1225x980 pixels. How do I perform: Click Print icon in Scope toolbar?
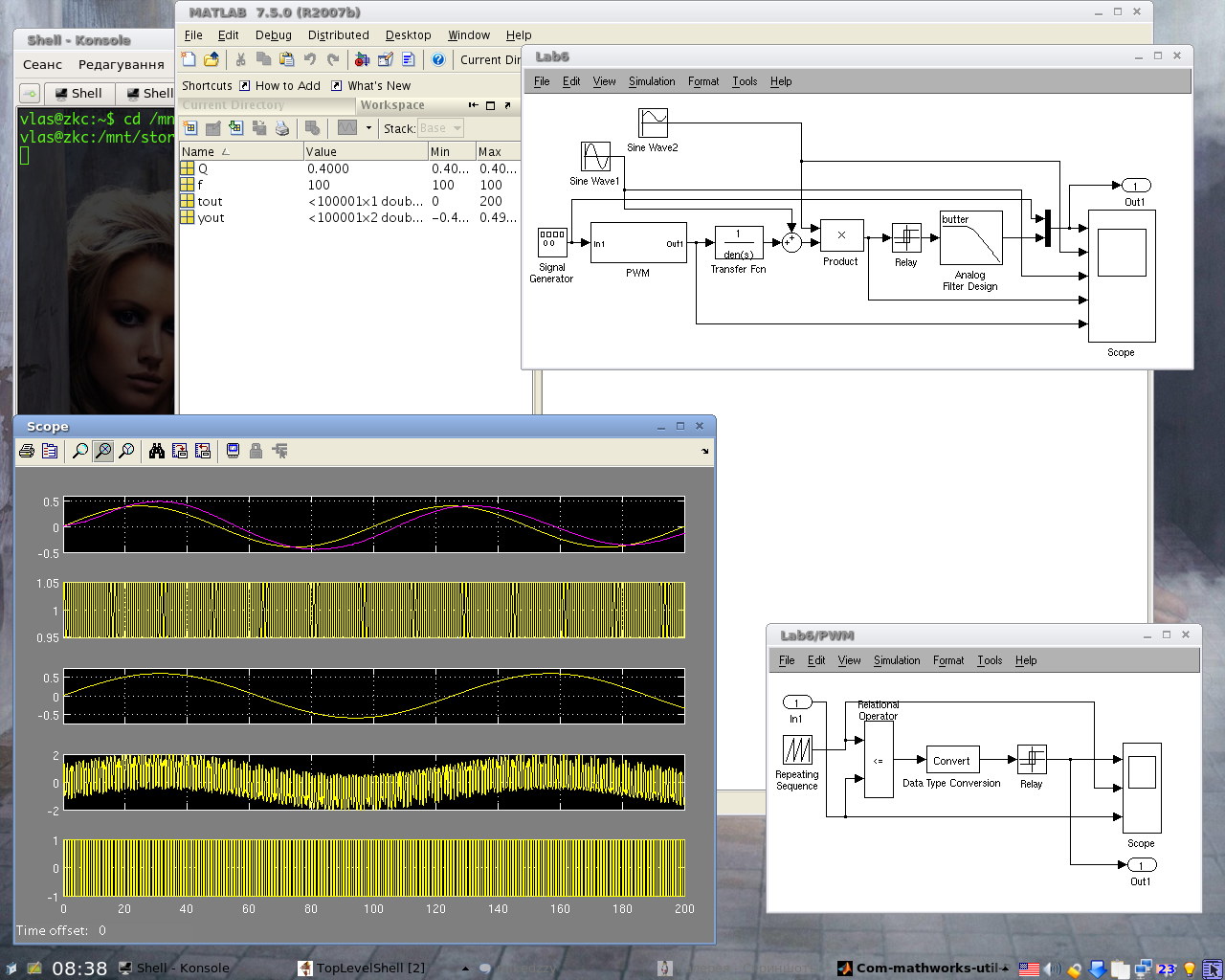pos(27,451)
